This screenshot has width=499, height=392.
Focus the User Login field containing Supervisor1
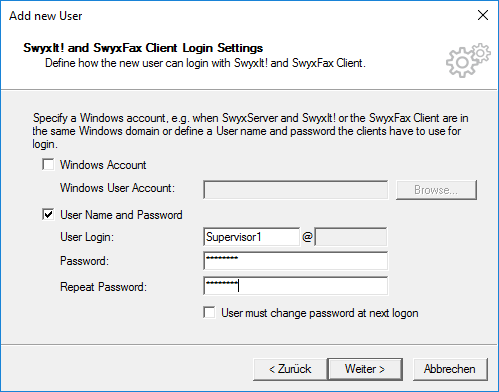252,237
